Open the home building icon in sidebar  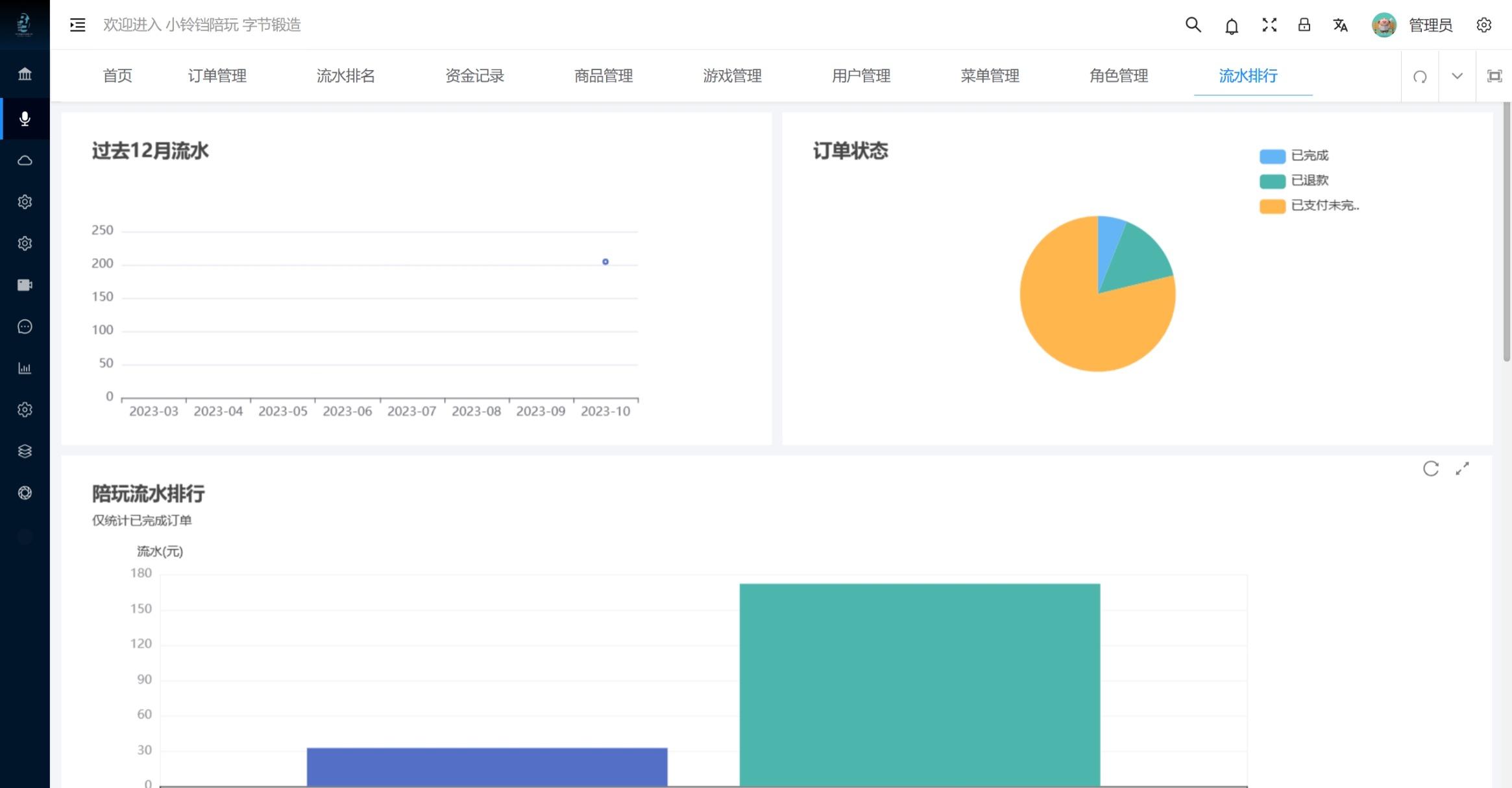25,74
